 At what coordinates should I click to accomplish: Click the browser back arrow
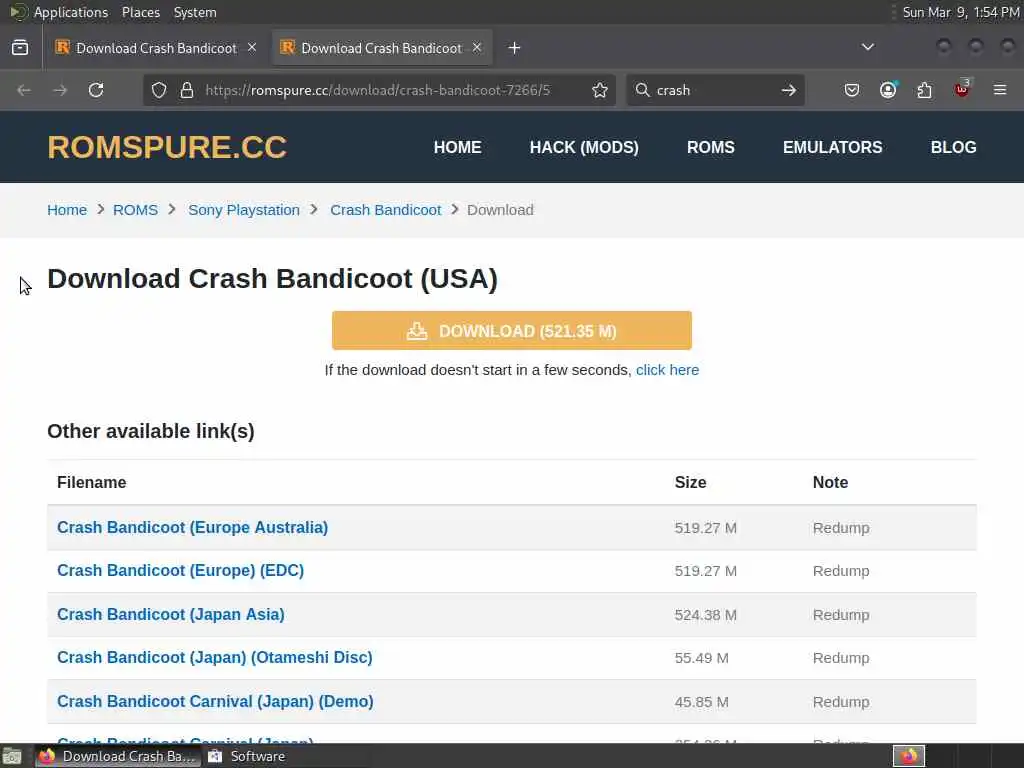click(24, 90)
